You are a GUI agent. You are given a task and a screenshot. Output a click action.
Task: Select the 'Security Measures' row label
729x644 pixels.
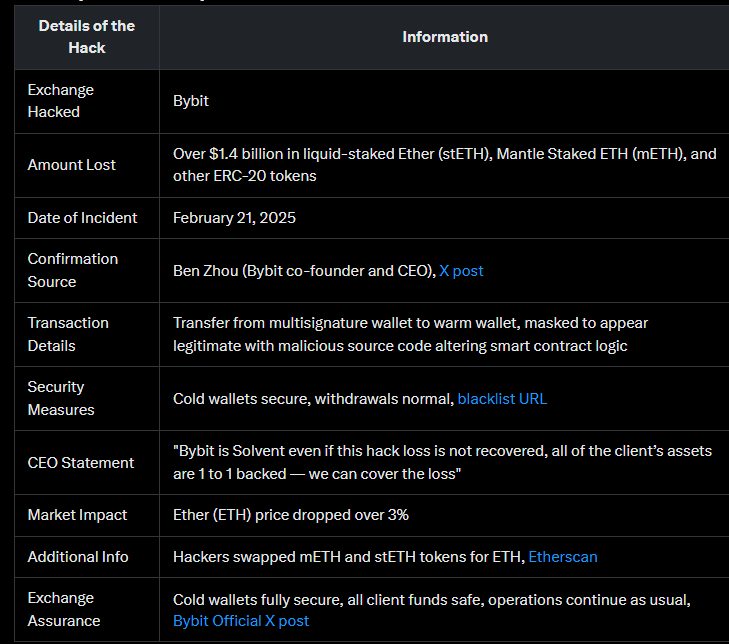(x=61, y=398)
